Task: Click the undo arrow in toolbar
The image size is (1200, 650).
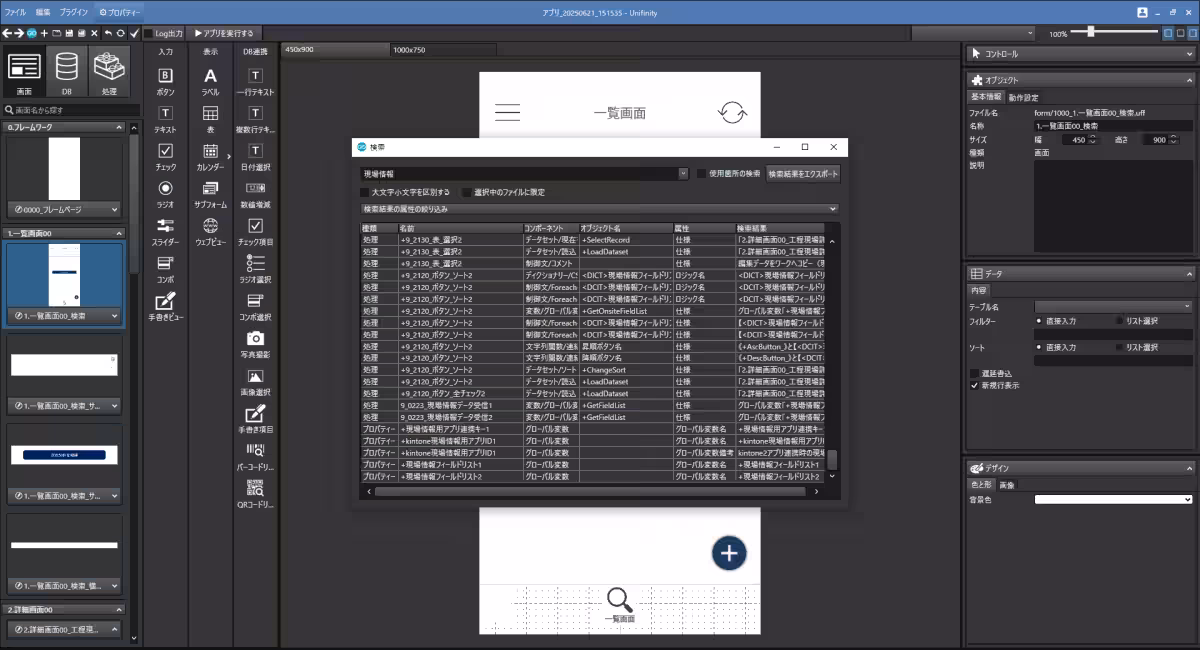Action: pyautogui.click(x=107, y=33)
